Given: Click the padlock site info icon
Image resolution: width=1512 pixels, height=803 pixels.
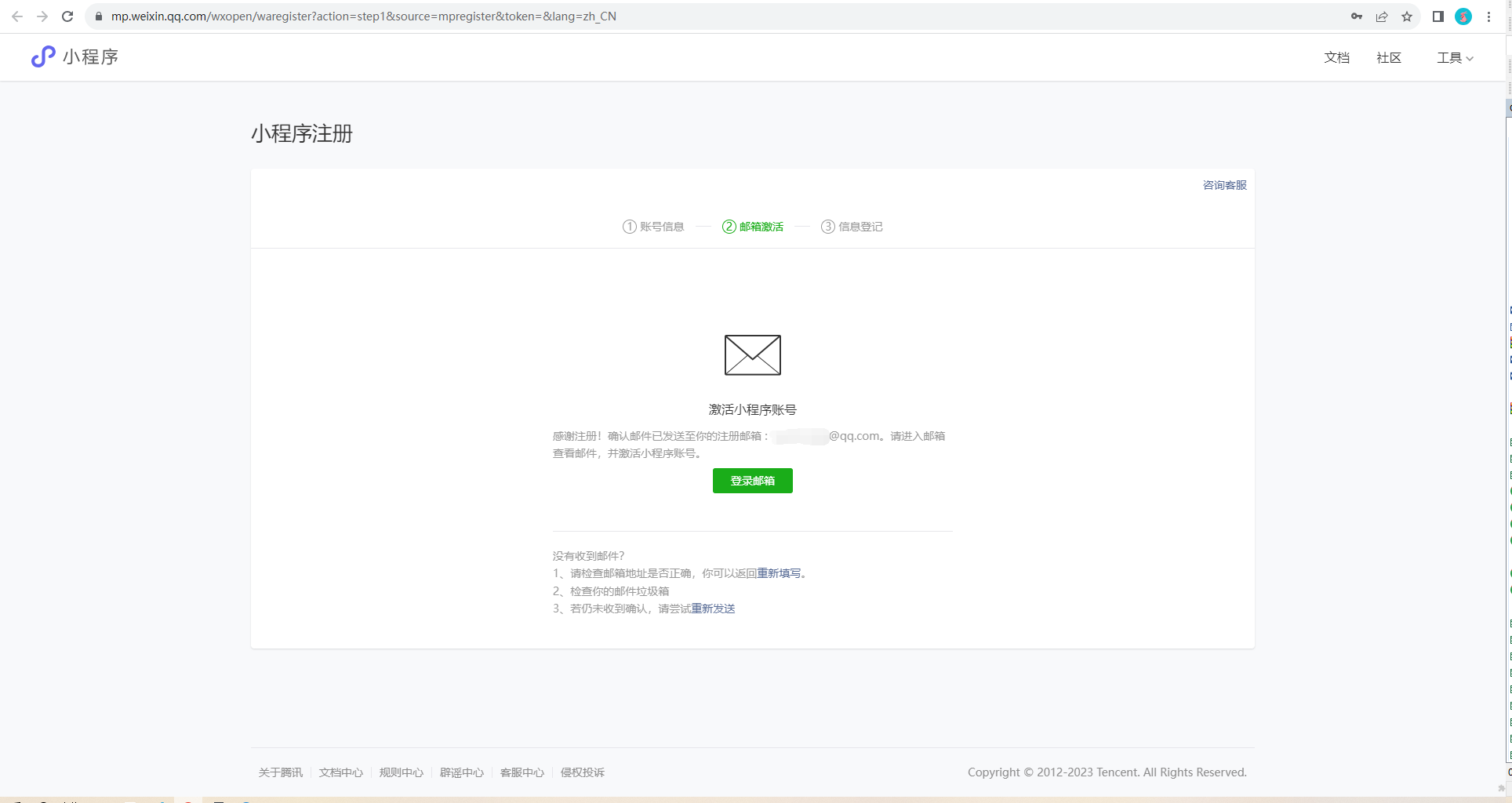Looking at the screenshot, I should [99, 16].
